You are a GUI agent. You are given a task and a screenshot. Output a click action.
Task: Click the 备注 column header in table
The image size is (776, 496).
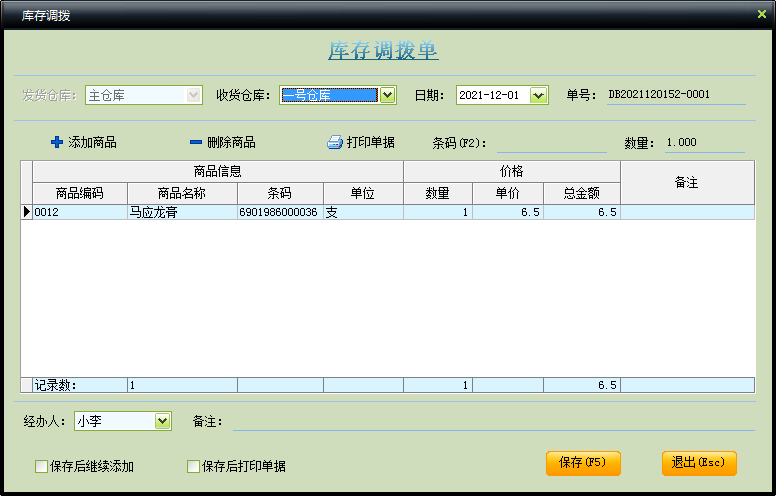[687, 182]
